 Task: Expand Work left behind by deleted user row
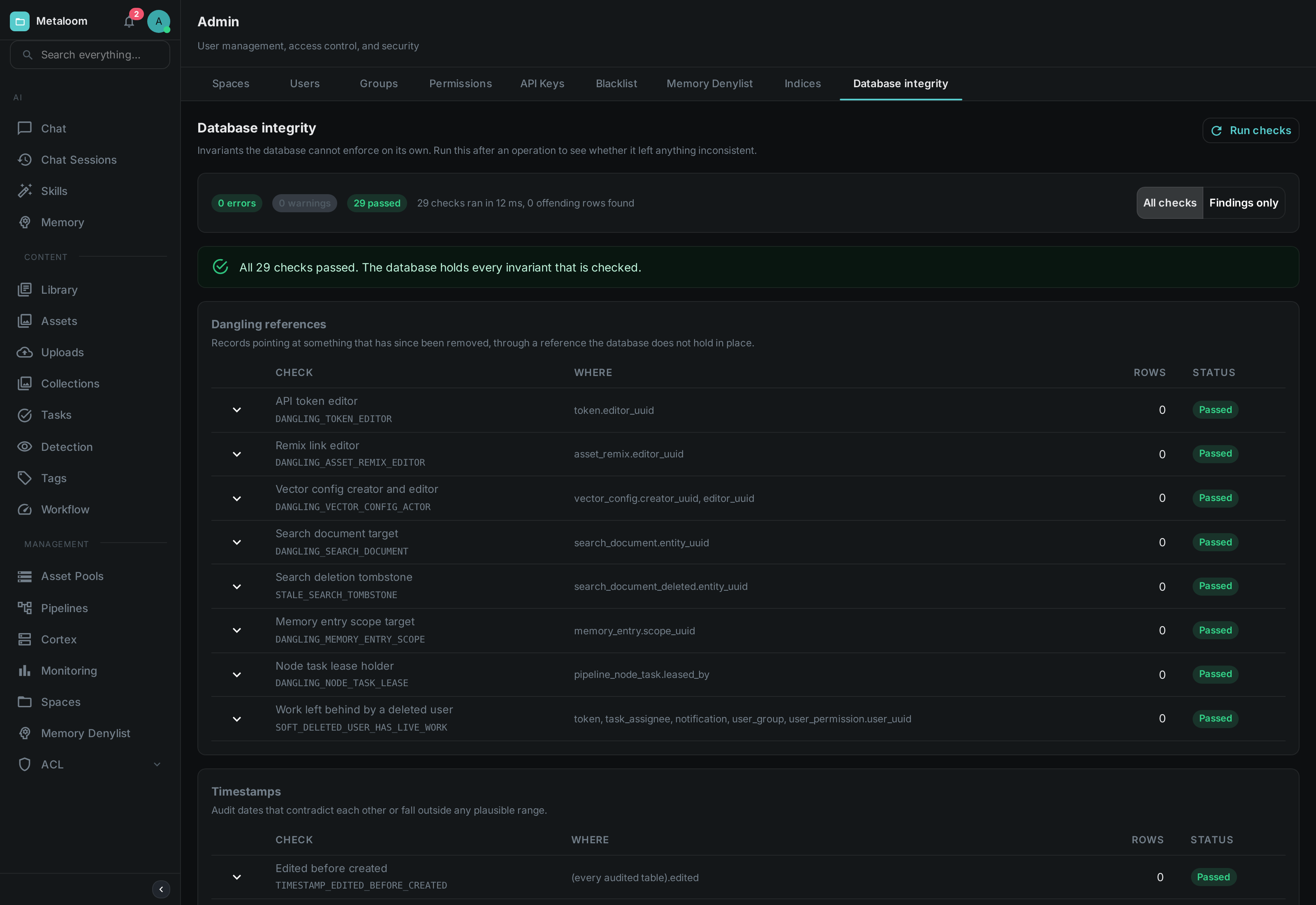tap(237, 718)
